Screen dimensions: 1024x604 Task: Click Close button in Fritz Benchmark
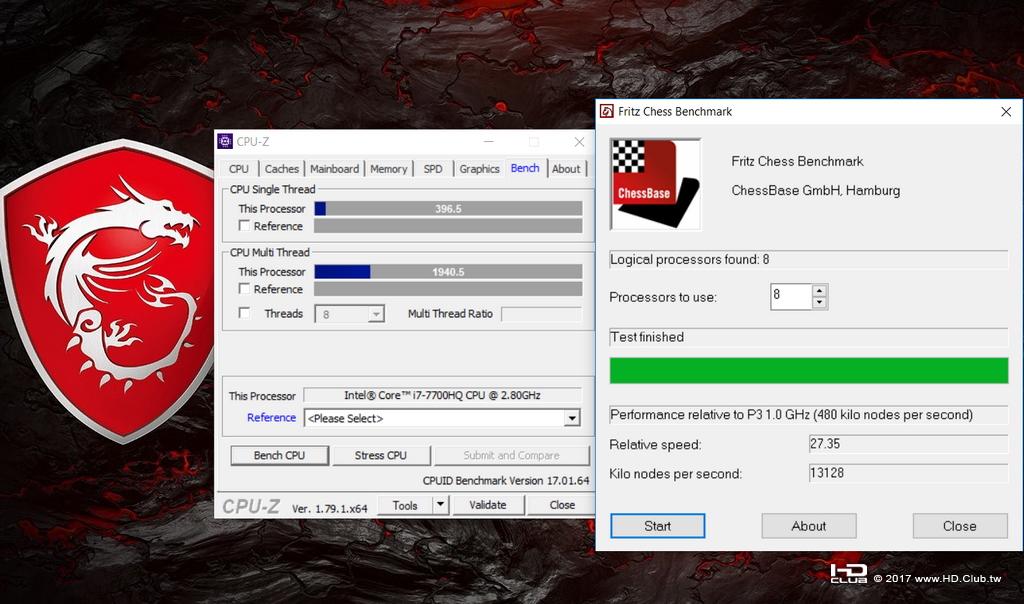coord(960,526)
